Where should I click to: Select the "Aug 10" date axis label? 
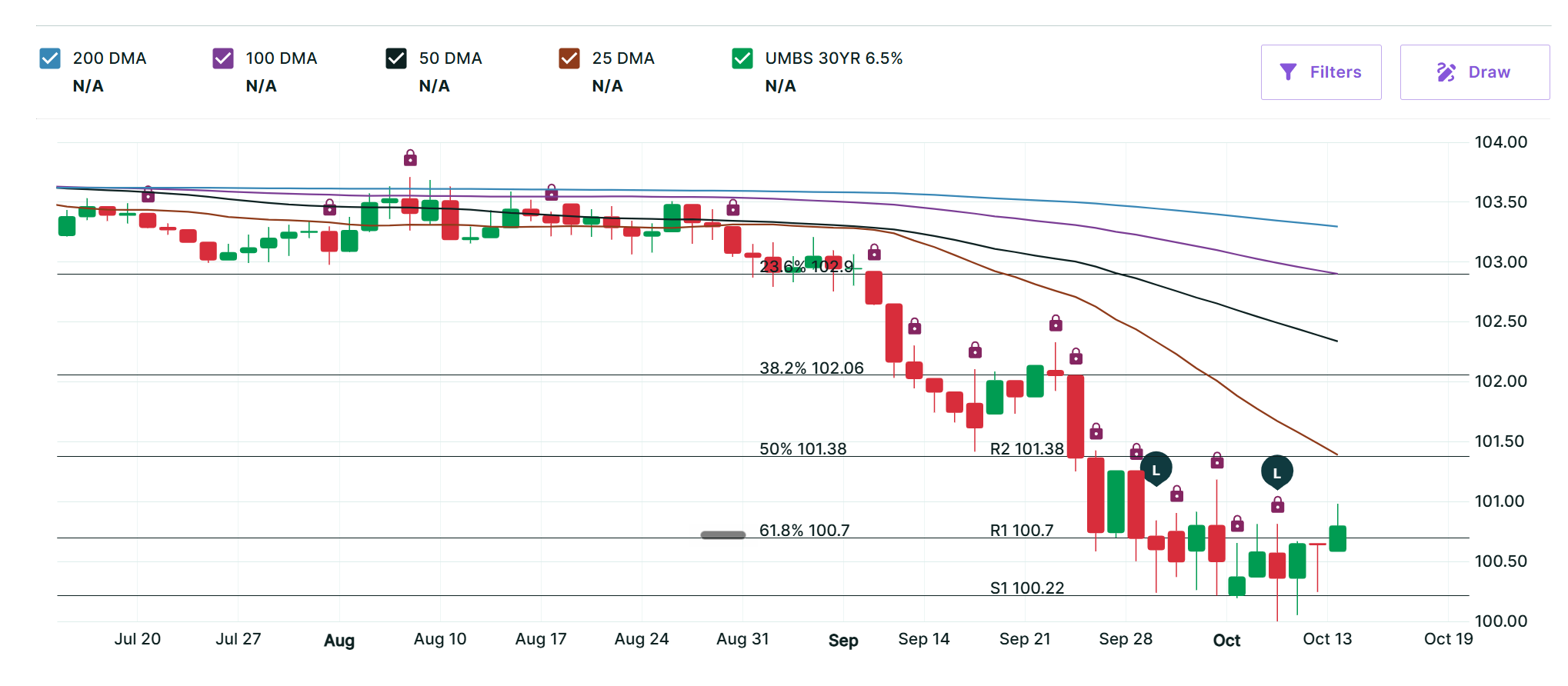[x=440, y=638]
